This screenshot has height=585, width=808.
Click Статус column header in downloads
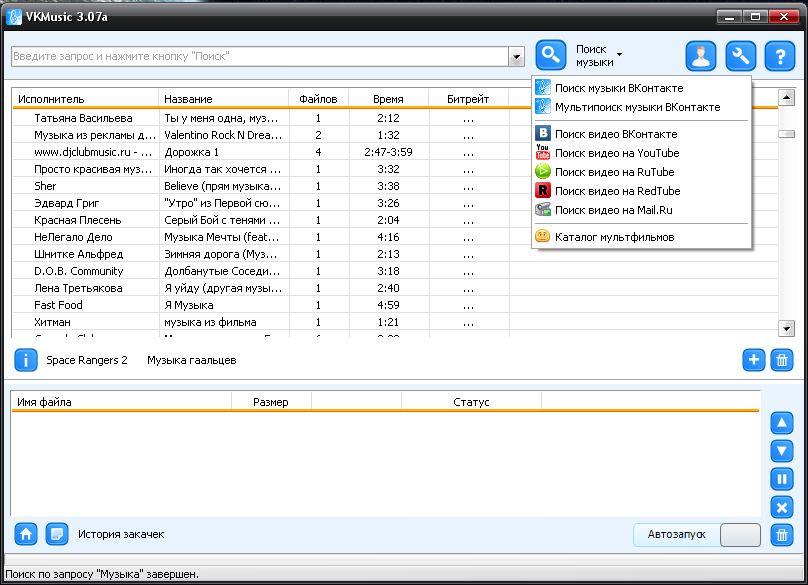471,402
